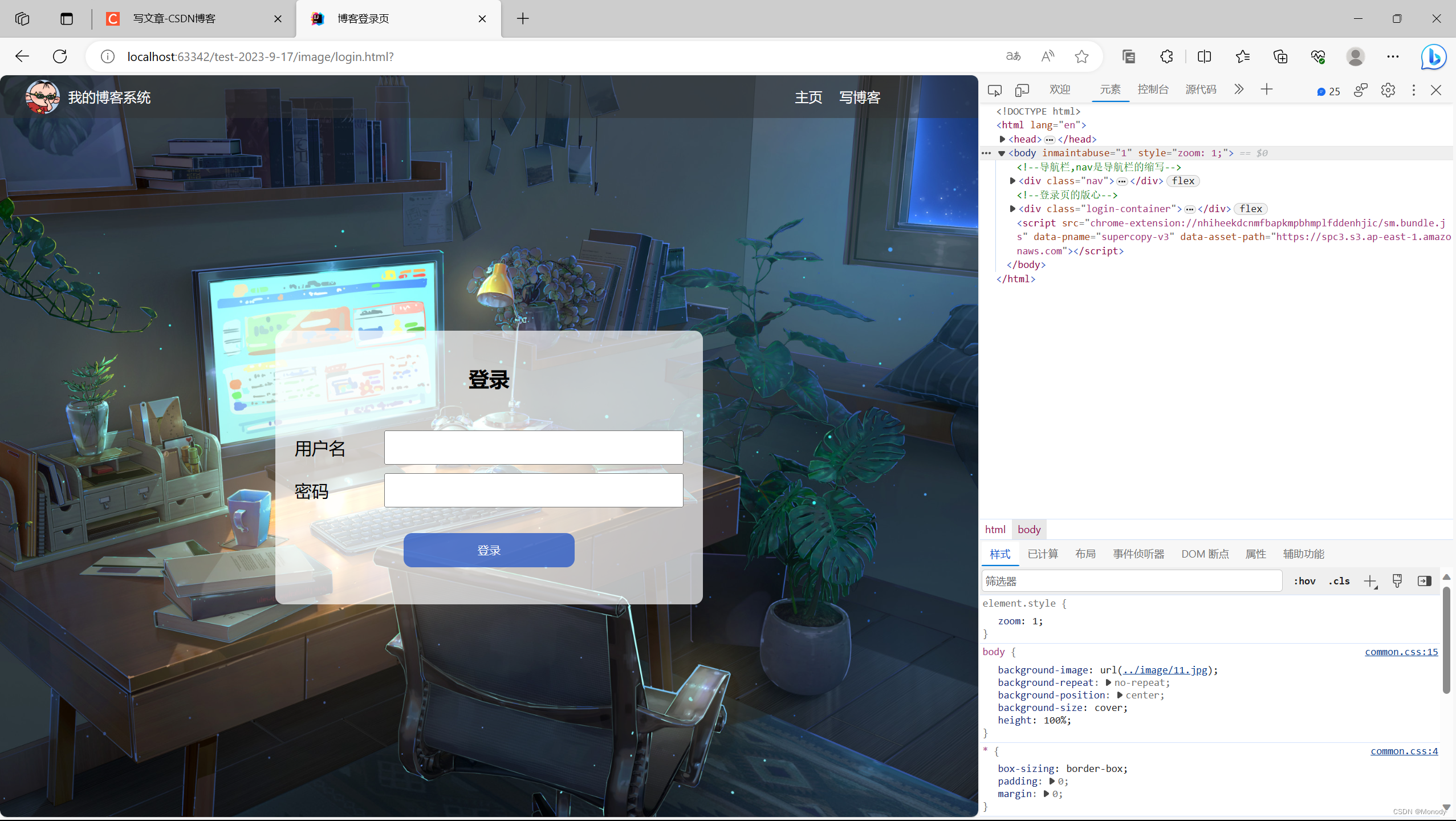
Task: Focus the 密码 input field
Action: (x=534, y=490)
